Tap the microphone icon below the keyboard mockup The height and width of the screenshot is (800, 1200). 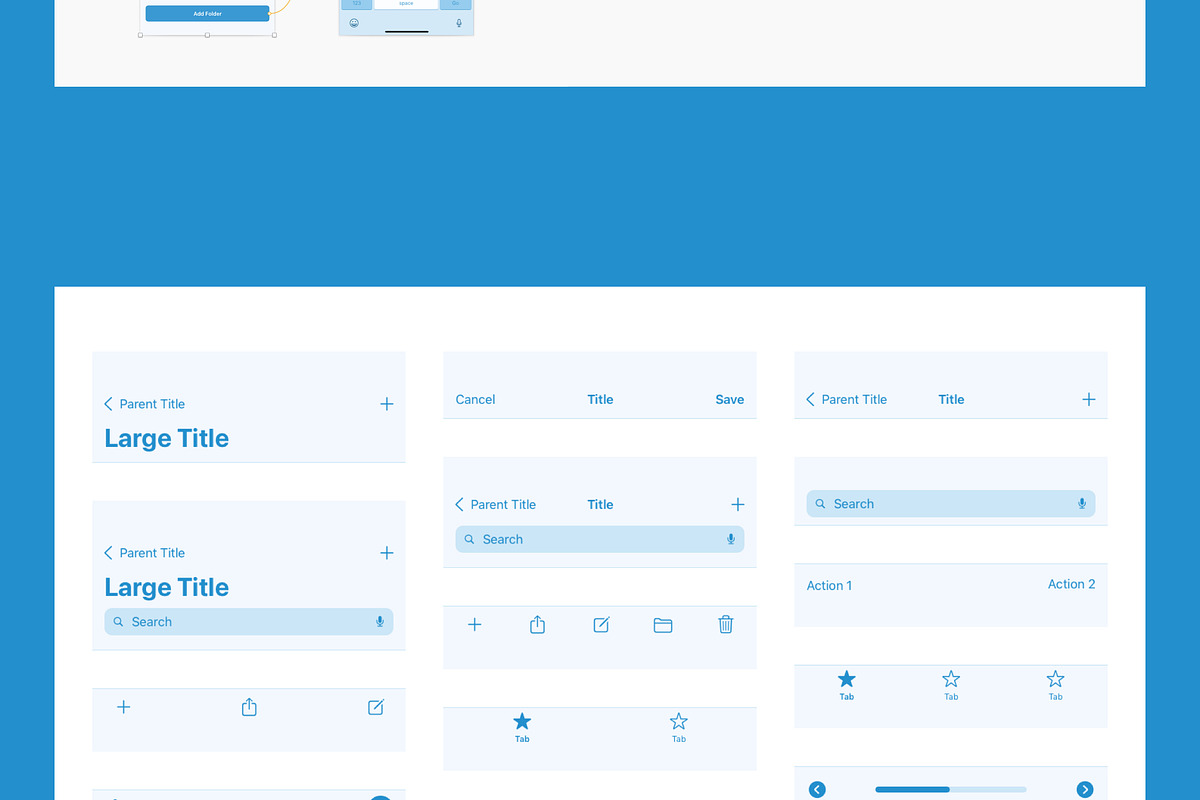[x=459, y=23]
